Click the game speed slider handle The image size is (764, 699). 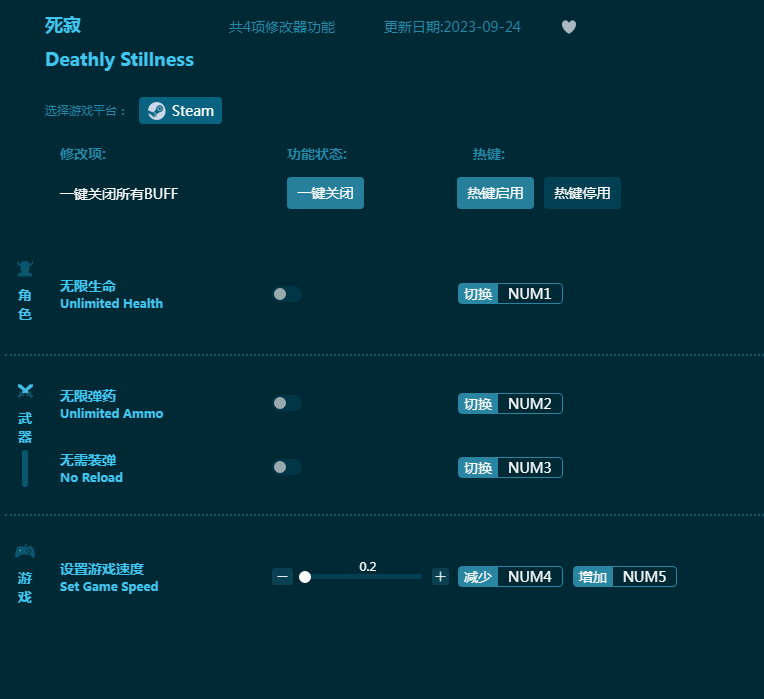pos(305,577)
